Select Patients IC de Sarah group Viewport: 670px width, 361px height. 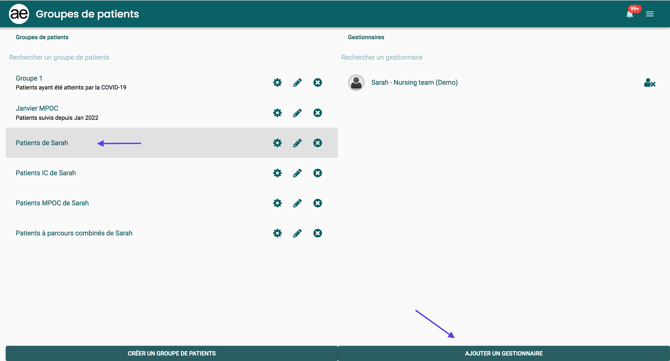tap(171, 173)
